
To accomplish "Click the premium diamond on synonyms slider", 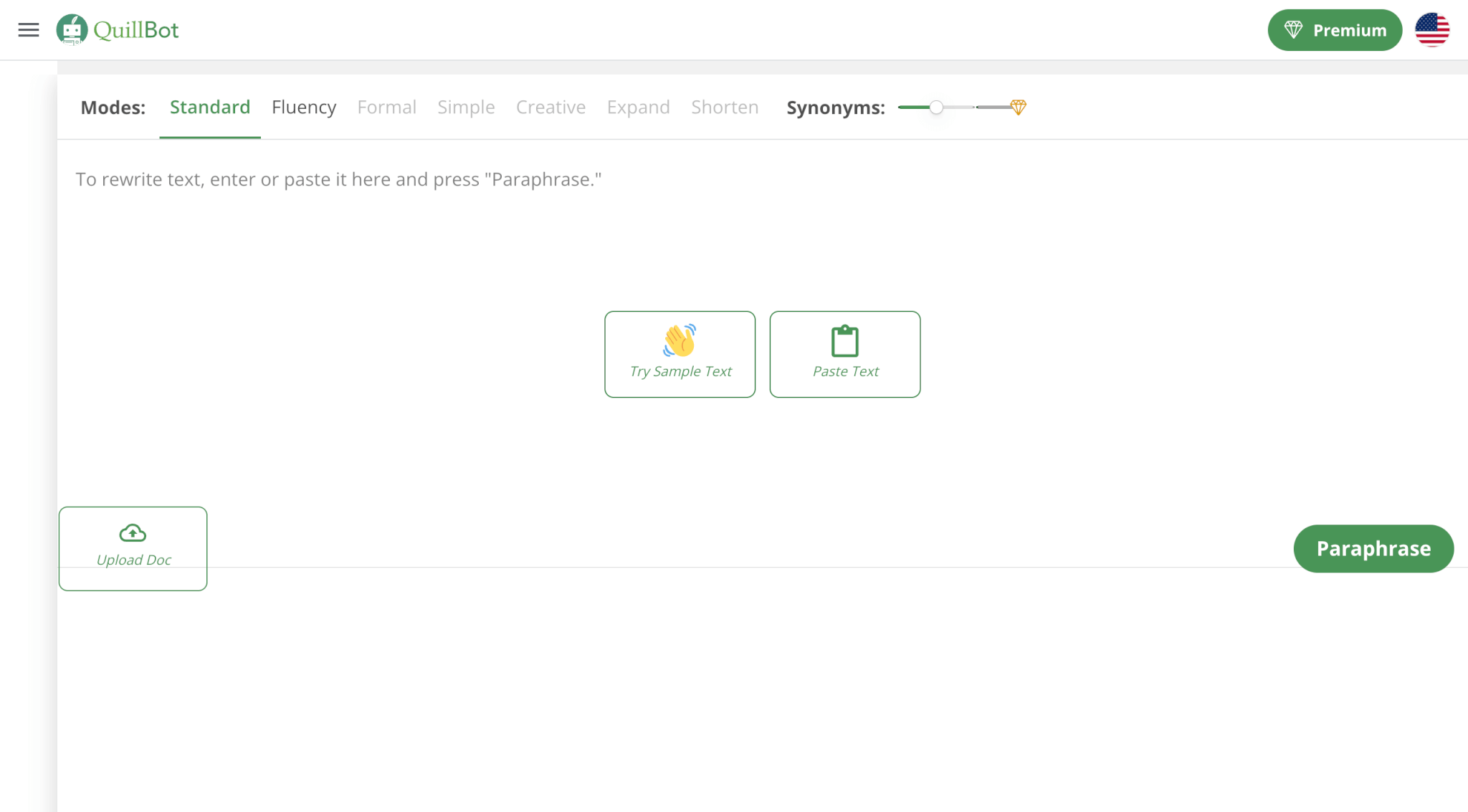I will click(x=1018, y=108).
